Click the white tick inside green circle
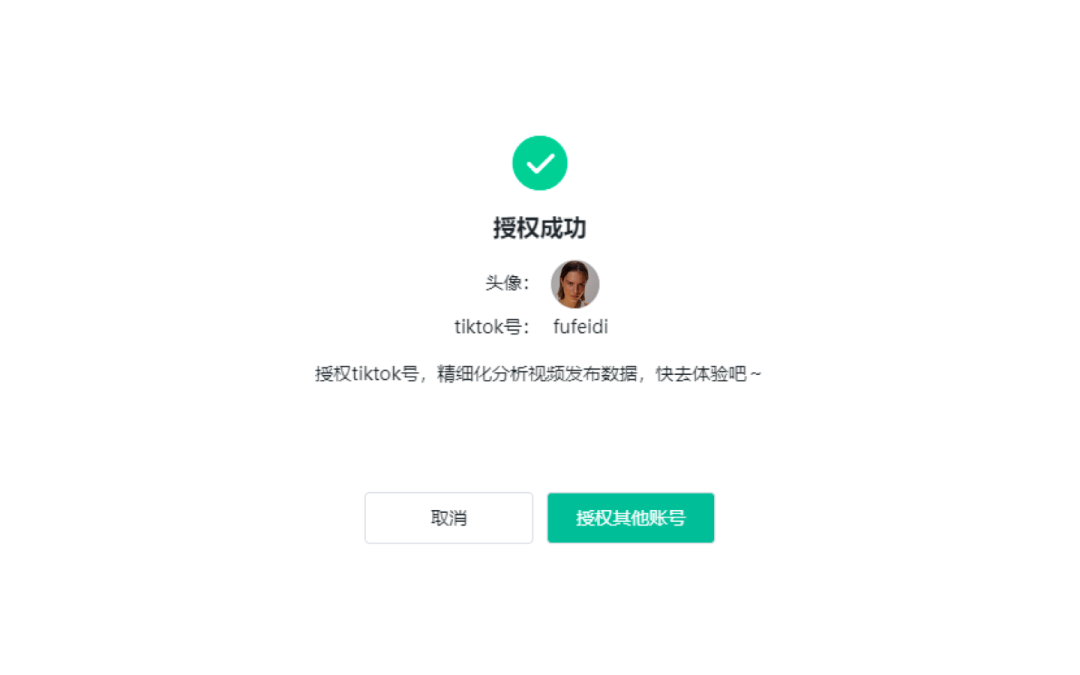This screenshot has height=675, width=1080. pos(540,164)
